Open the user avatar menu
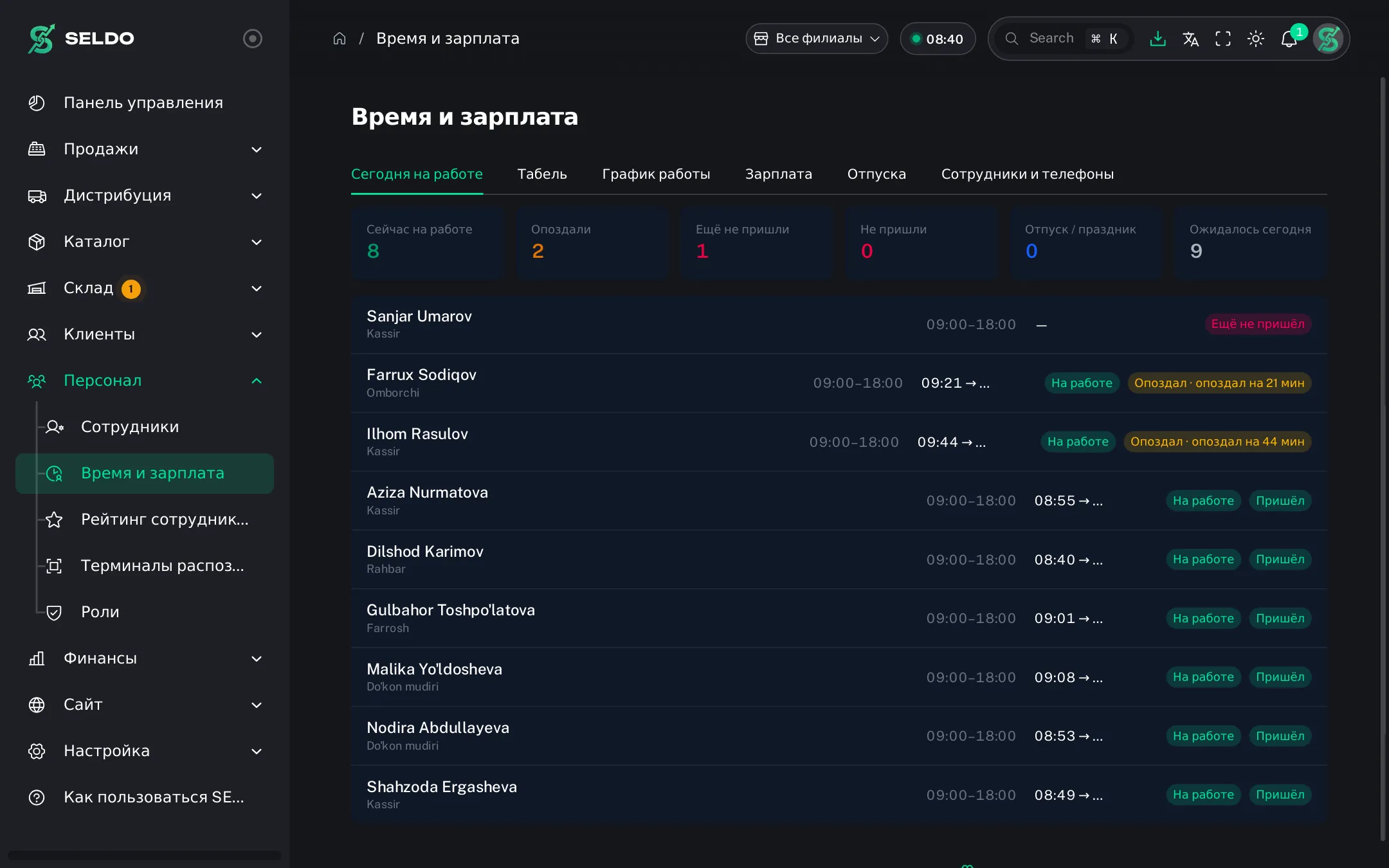 [1328, 39]
